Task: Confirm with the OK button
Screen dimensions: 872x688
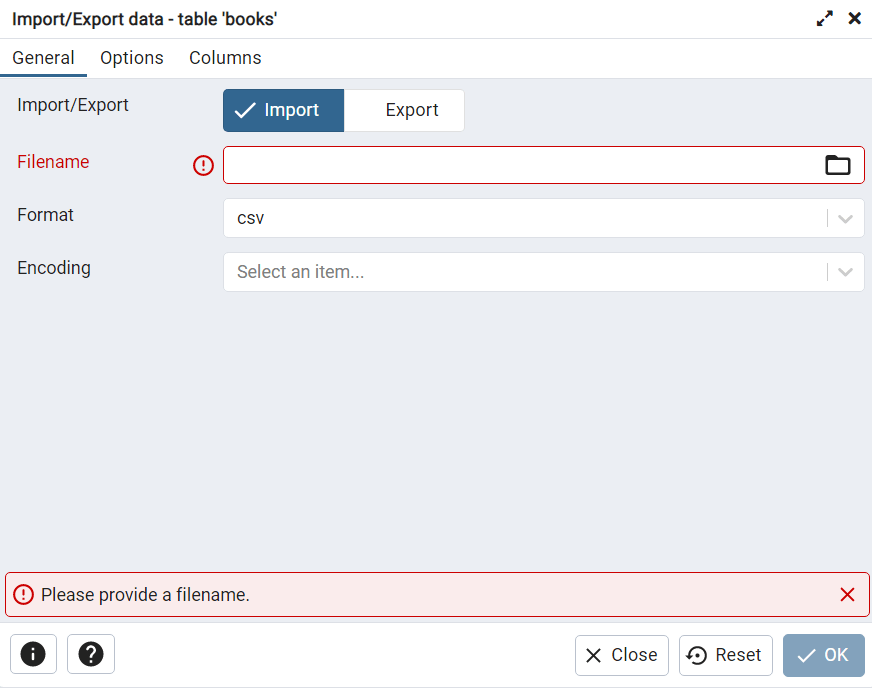Action: [x=823, y=655]
